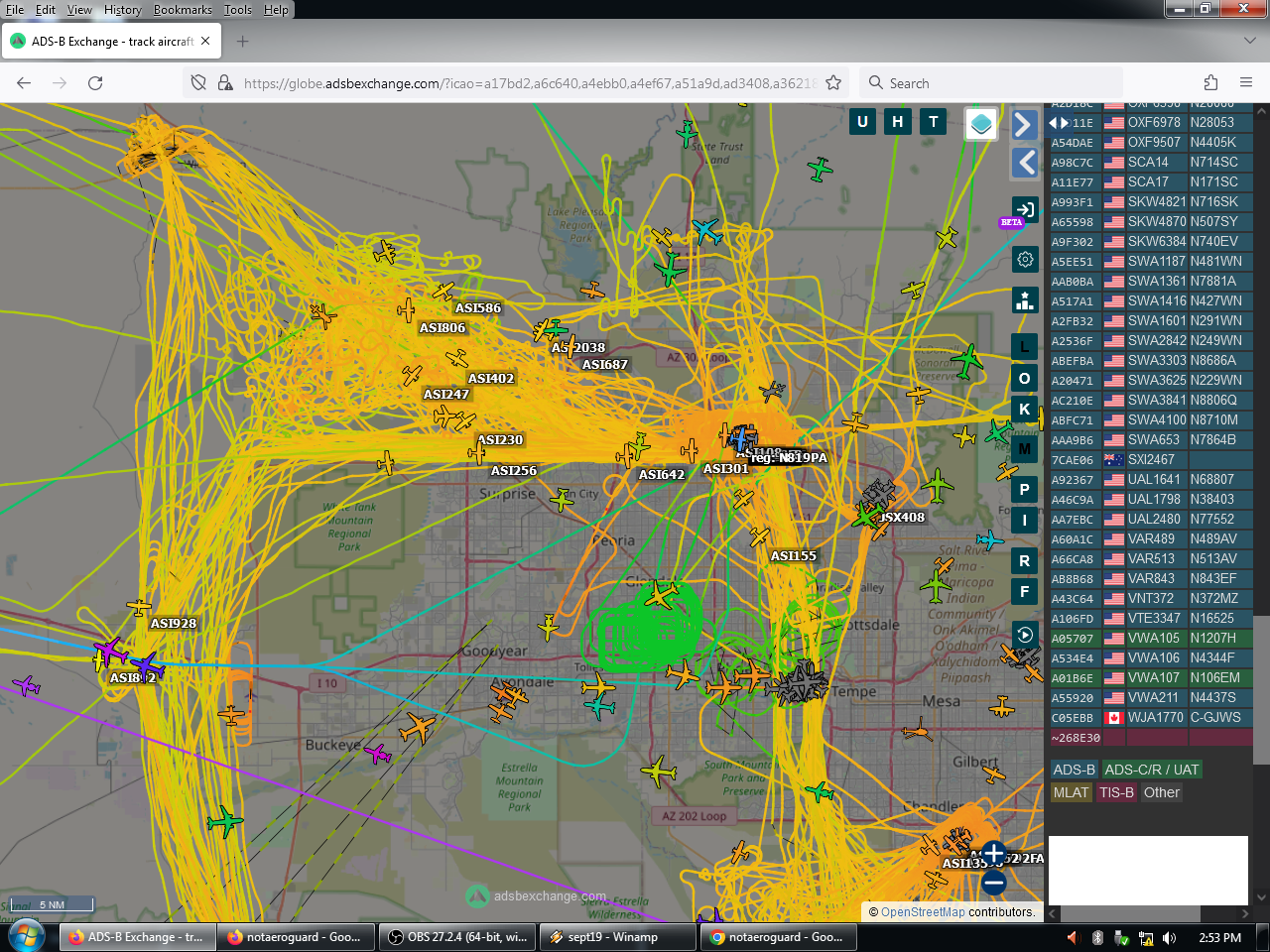The width and height of the screenshot is (1270, 952).
Task: Toggle the R map button
Action: [x=1025, y=560]
